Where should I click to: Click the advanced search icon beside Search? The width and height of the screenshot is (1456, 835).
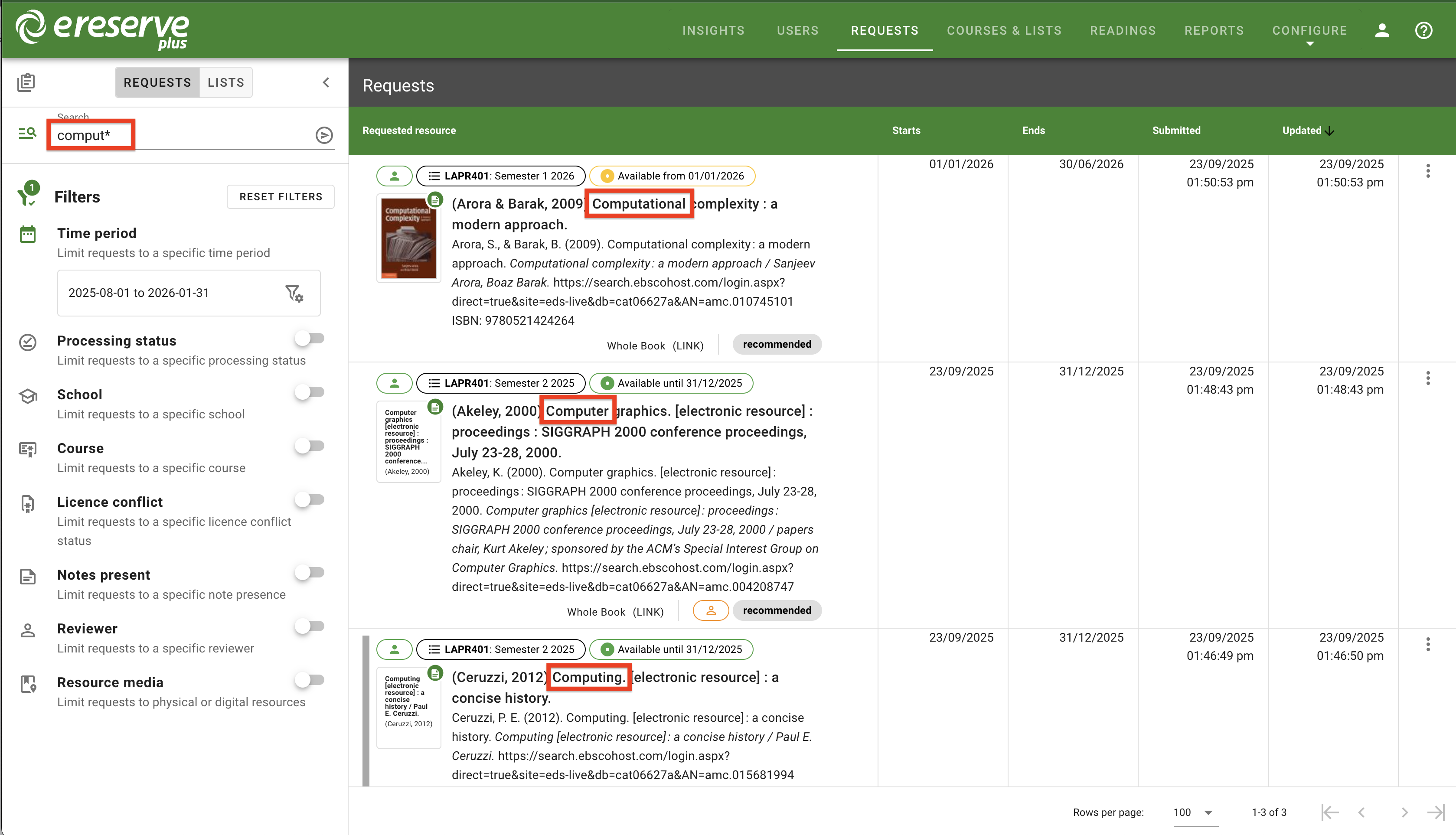click(x=27, y=134)
